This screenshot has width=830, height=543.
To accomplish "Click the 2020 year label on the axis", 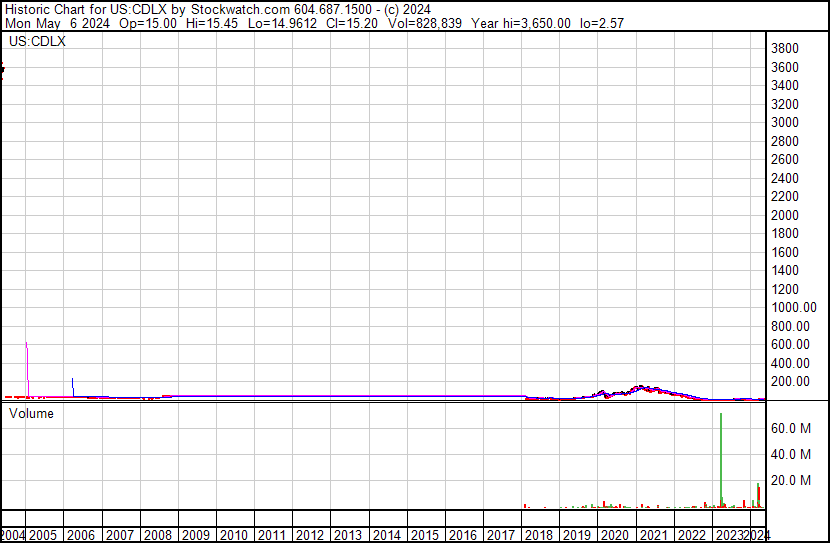I will (x=615, y=535).
